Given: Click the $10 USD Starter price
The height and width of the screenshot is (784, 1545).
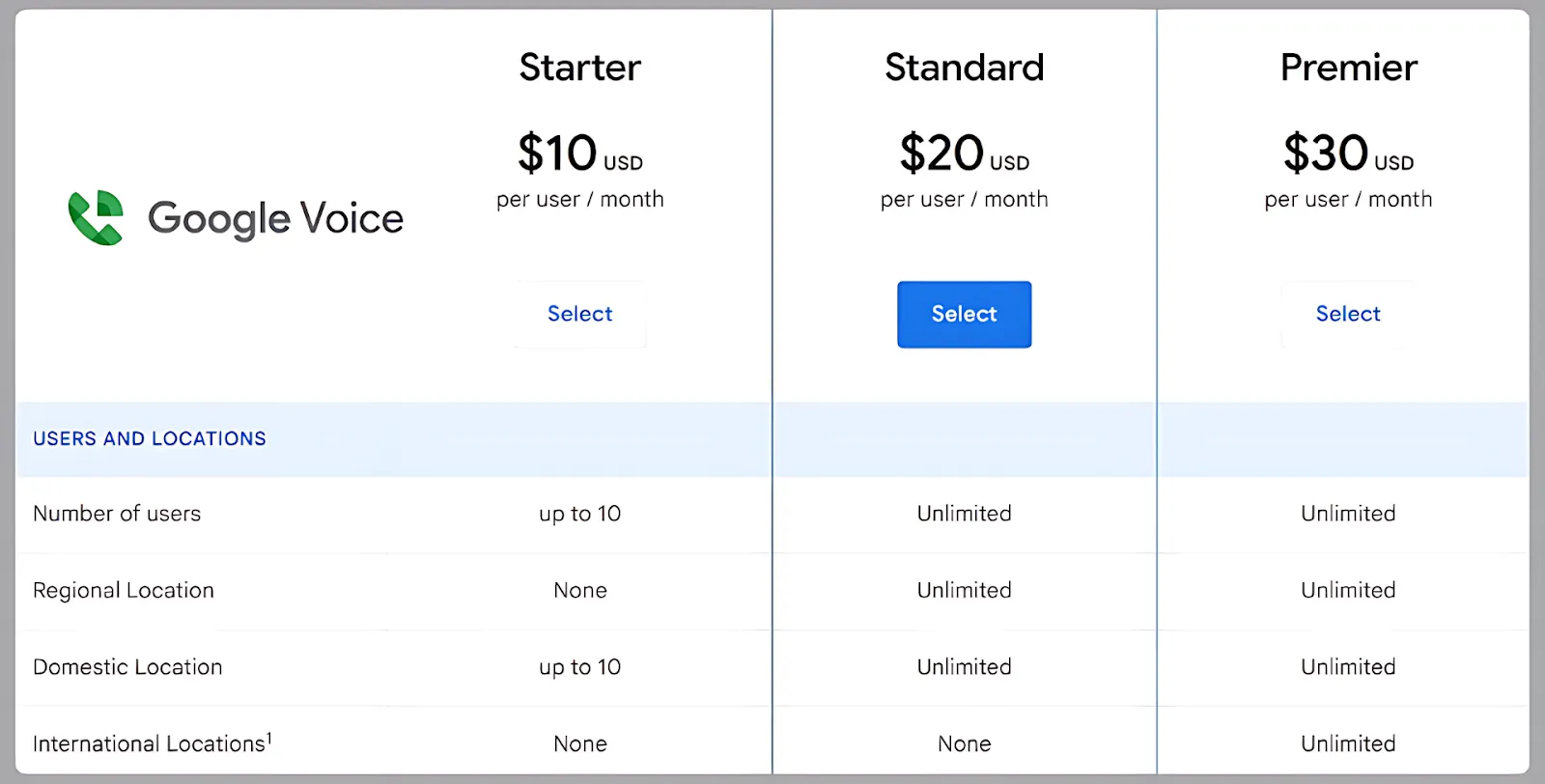Looking at the screenshot, I should (580, 154).
